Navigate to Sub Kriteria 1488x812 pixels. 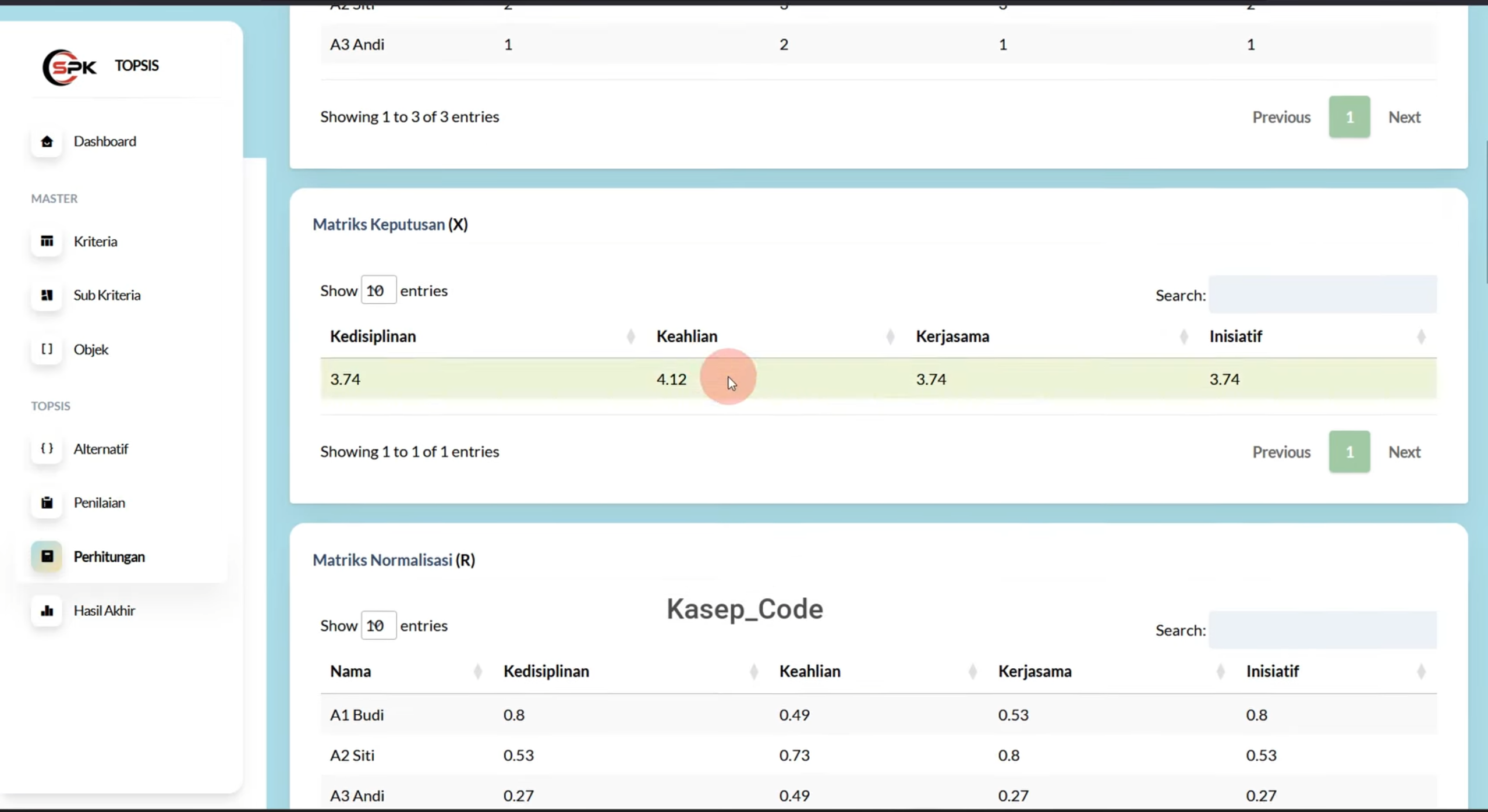click(107, 295)
